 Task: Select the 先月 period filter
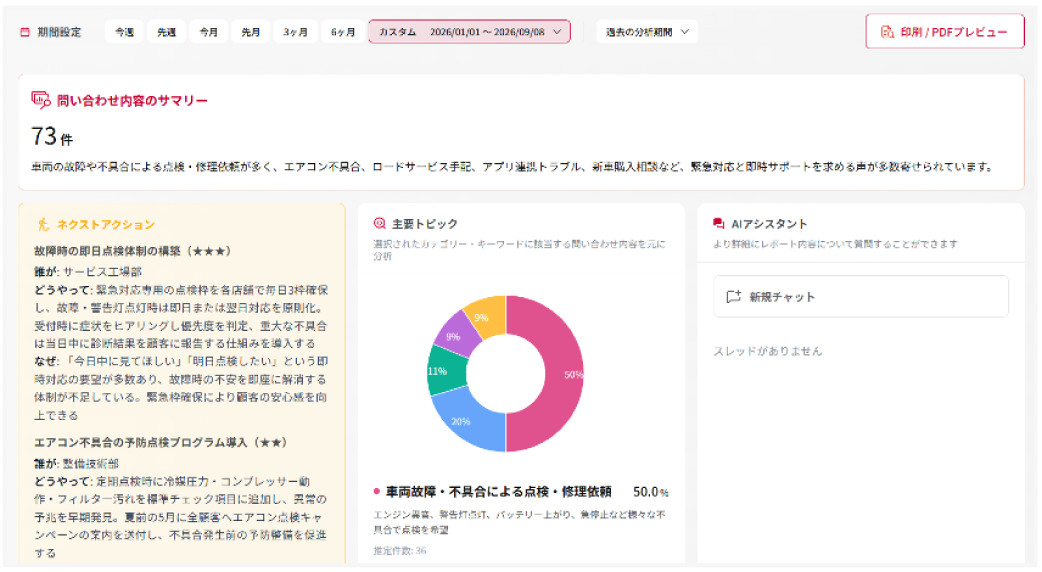pos(251,32)
